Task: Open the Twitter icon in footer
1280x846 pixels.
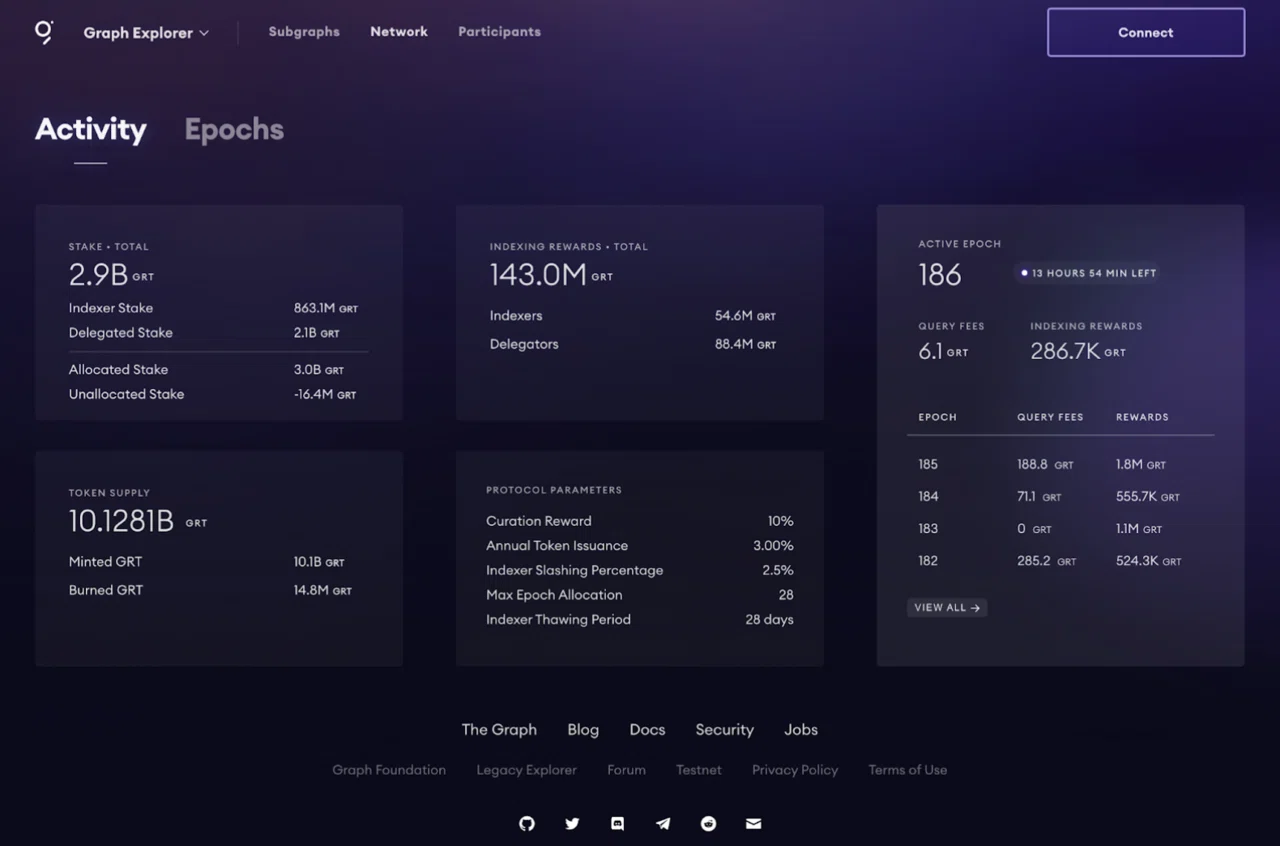Action: (x=572, y=824)
